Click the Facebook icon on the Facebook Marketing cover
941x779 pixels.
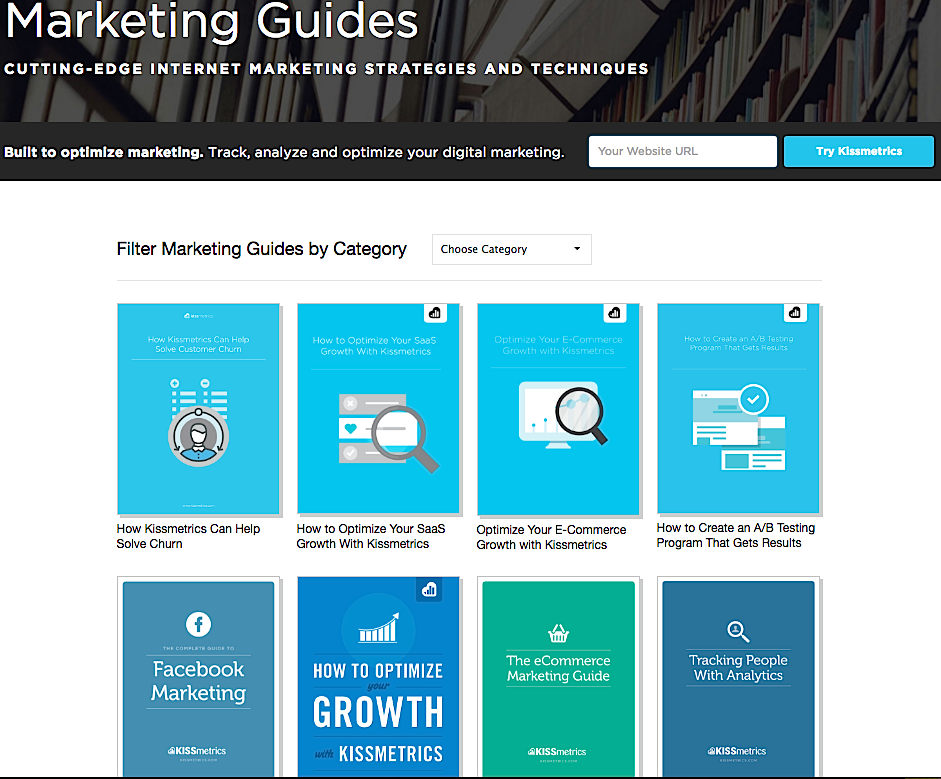[x=198, y=625]
